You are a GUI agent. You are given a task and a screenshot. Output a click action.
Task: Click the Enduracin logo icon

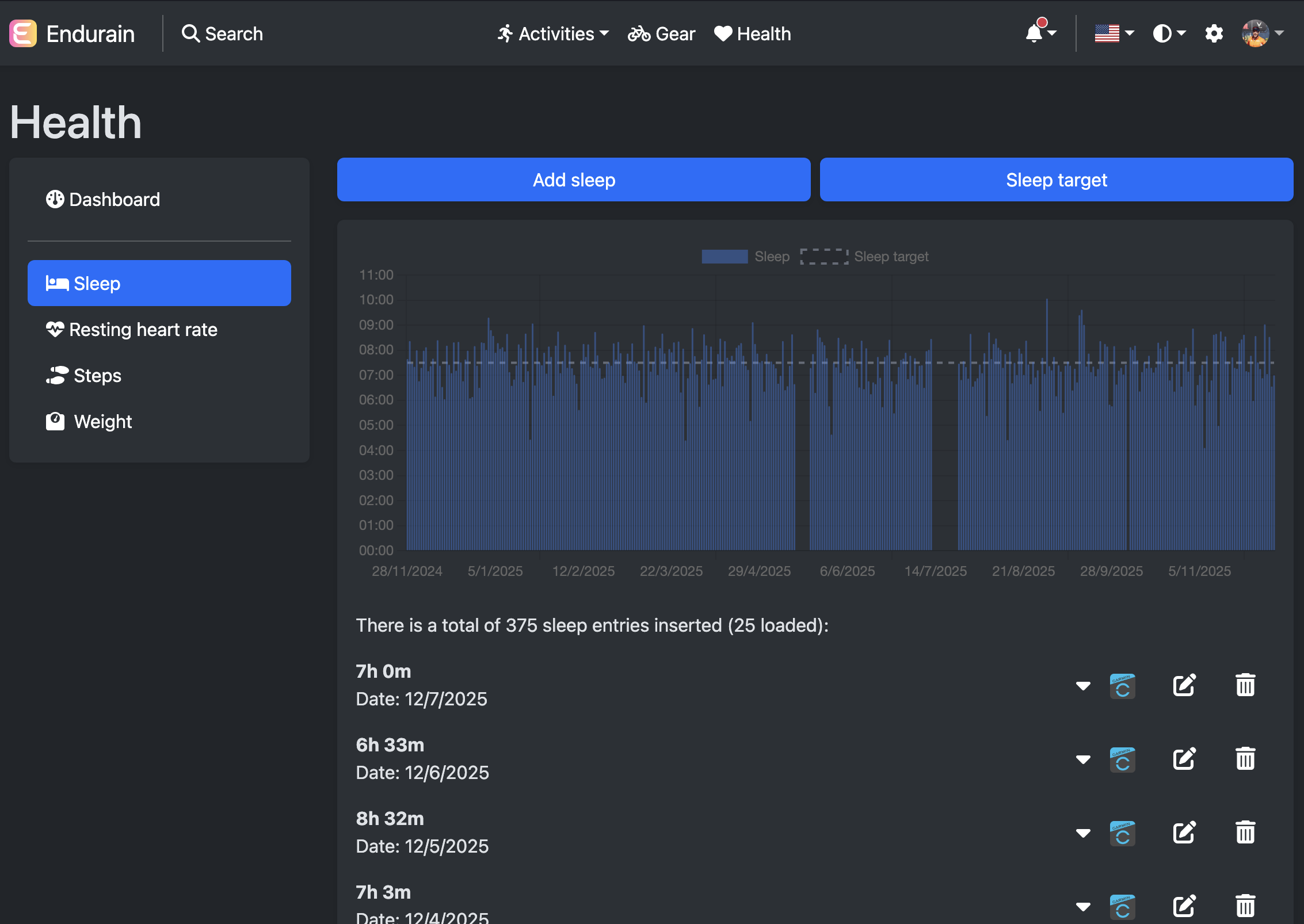23,33
